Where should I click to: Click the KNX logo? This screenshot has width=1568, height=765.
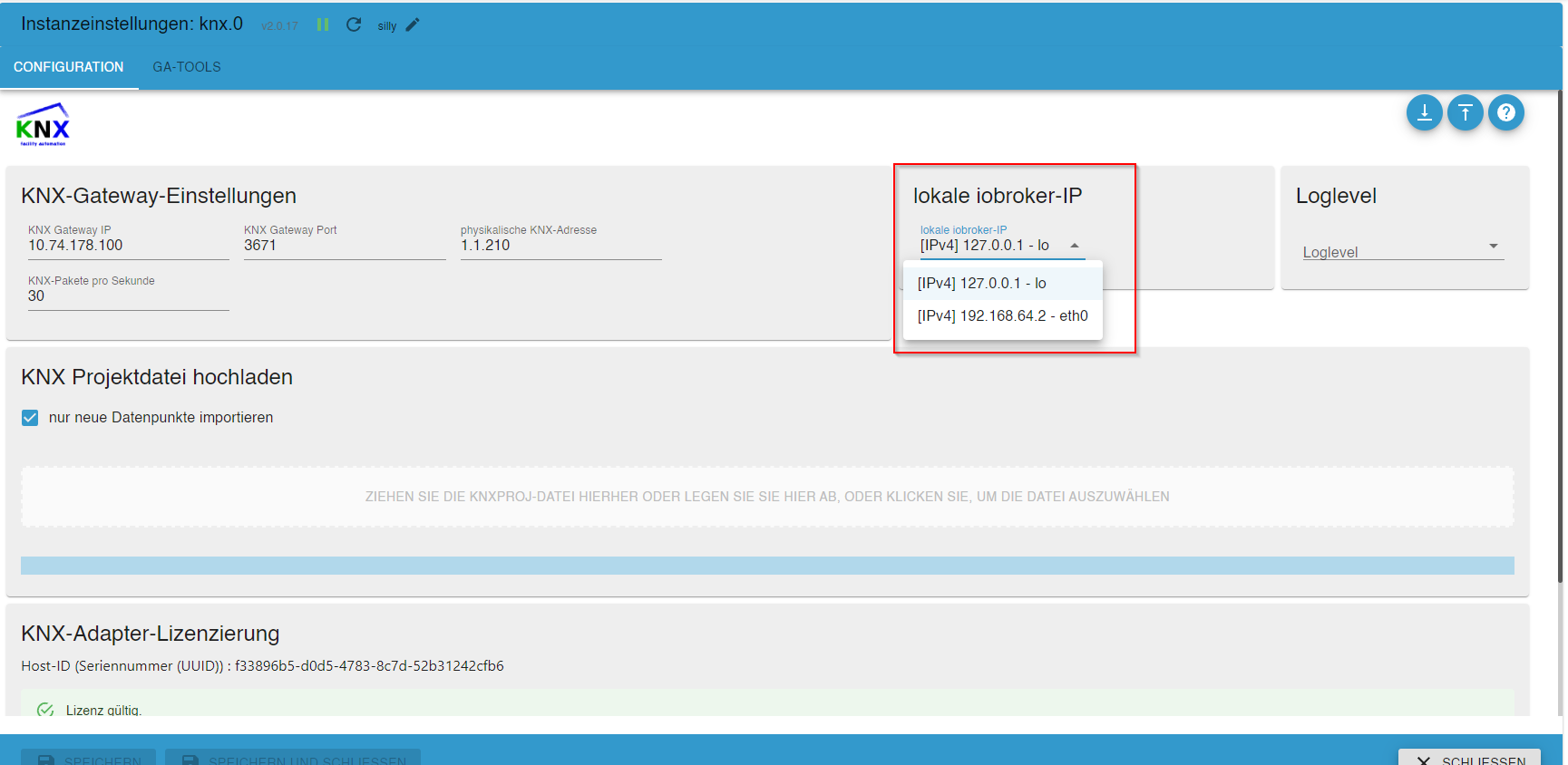(x=43, y=125)
